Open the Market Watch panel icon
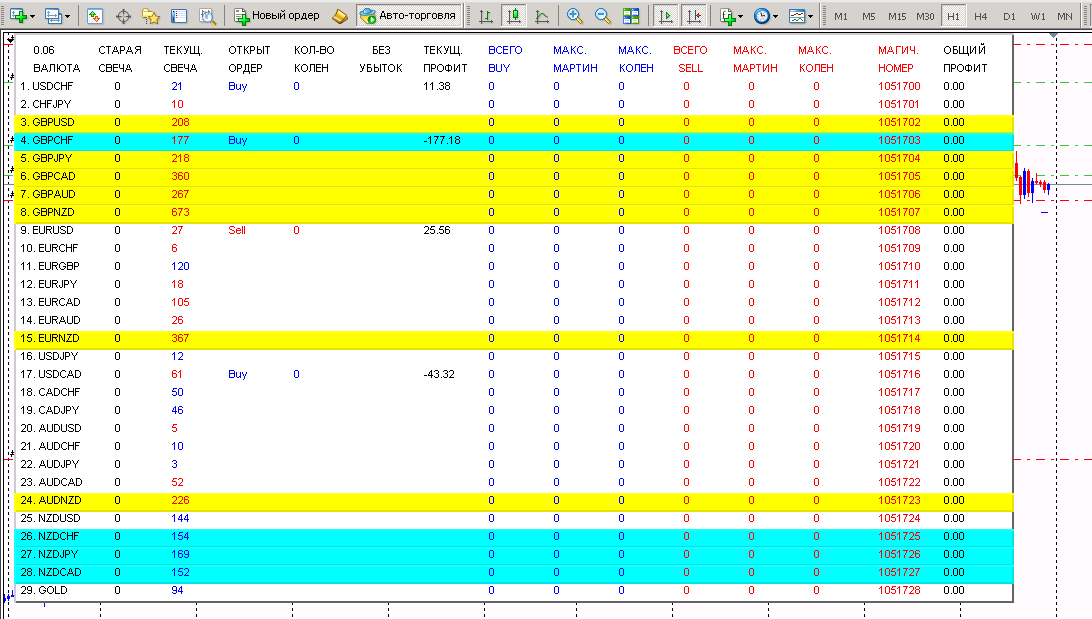The image size is (1092, 619). pos(95,16)
